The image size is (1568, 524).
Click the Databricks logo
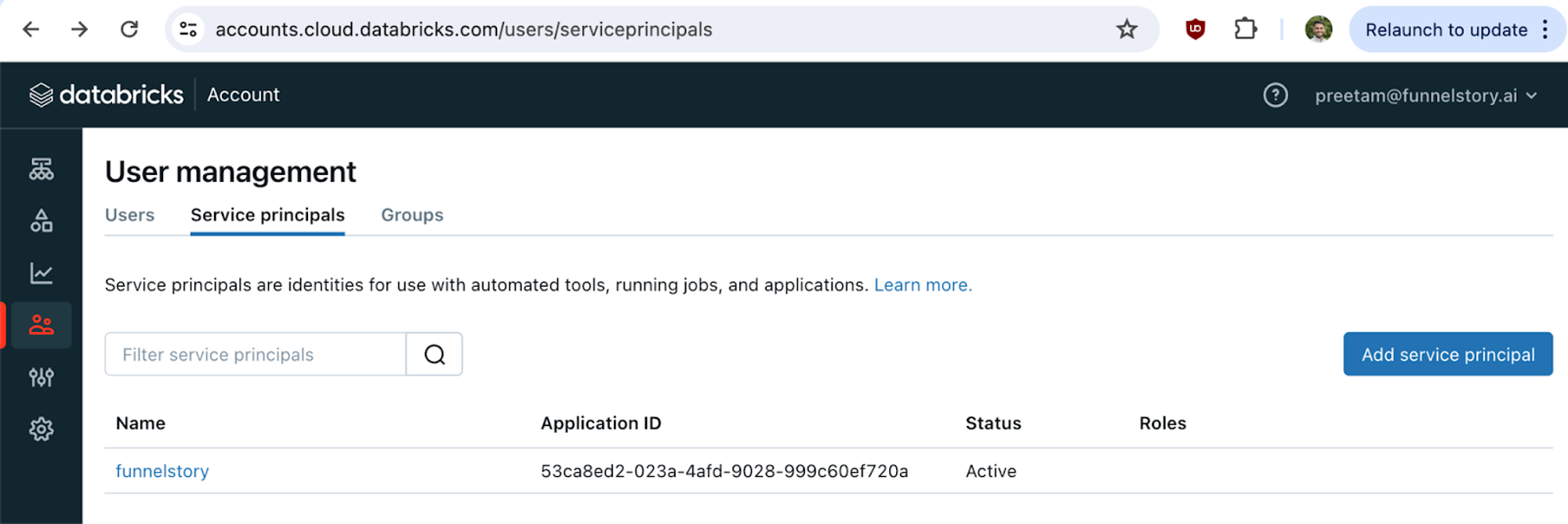pos(107,95)
